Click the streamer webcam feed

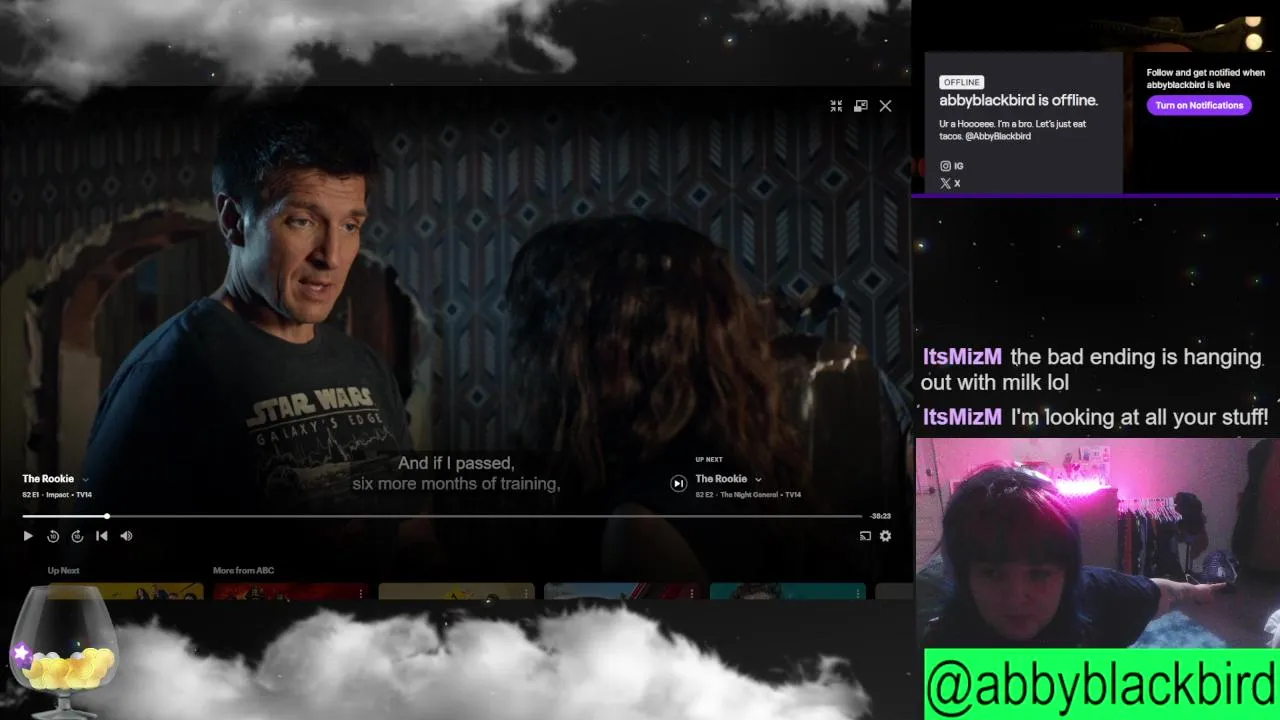coord(1097,543)
